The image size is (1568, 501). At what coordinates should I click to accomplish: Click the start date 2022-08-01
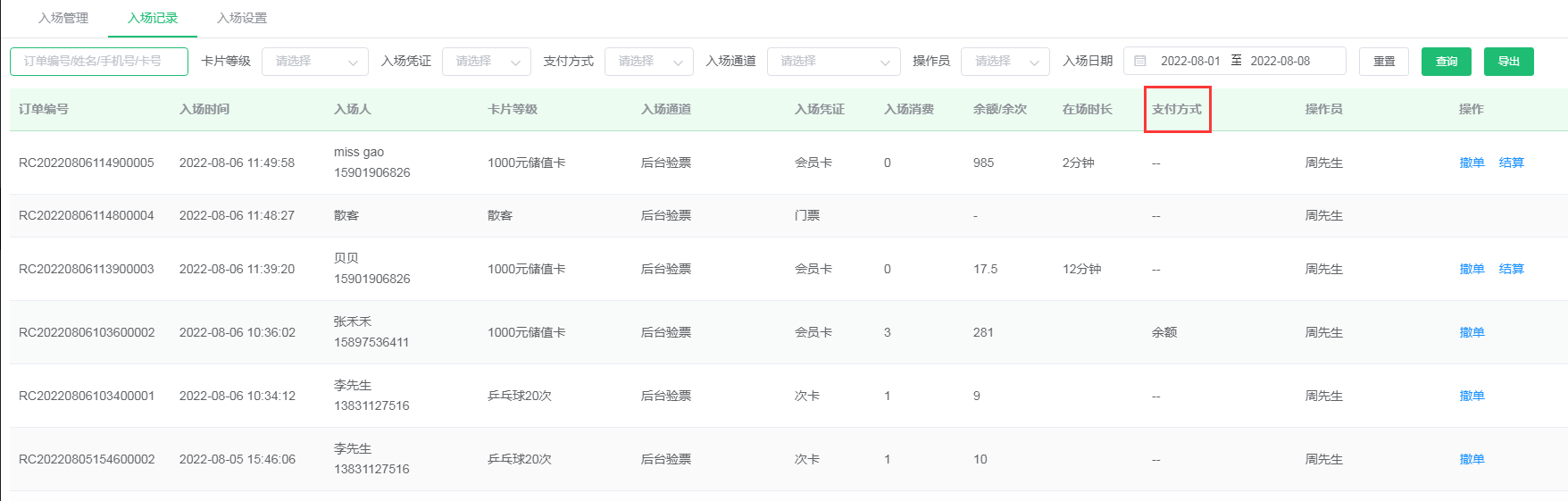click(x=1189, y=61)
